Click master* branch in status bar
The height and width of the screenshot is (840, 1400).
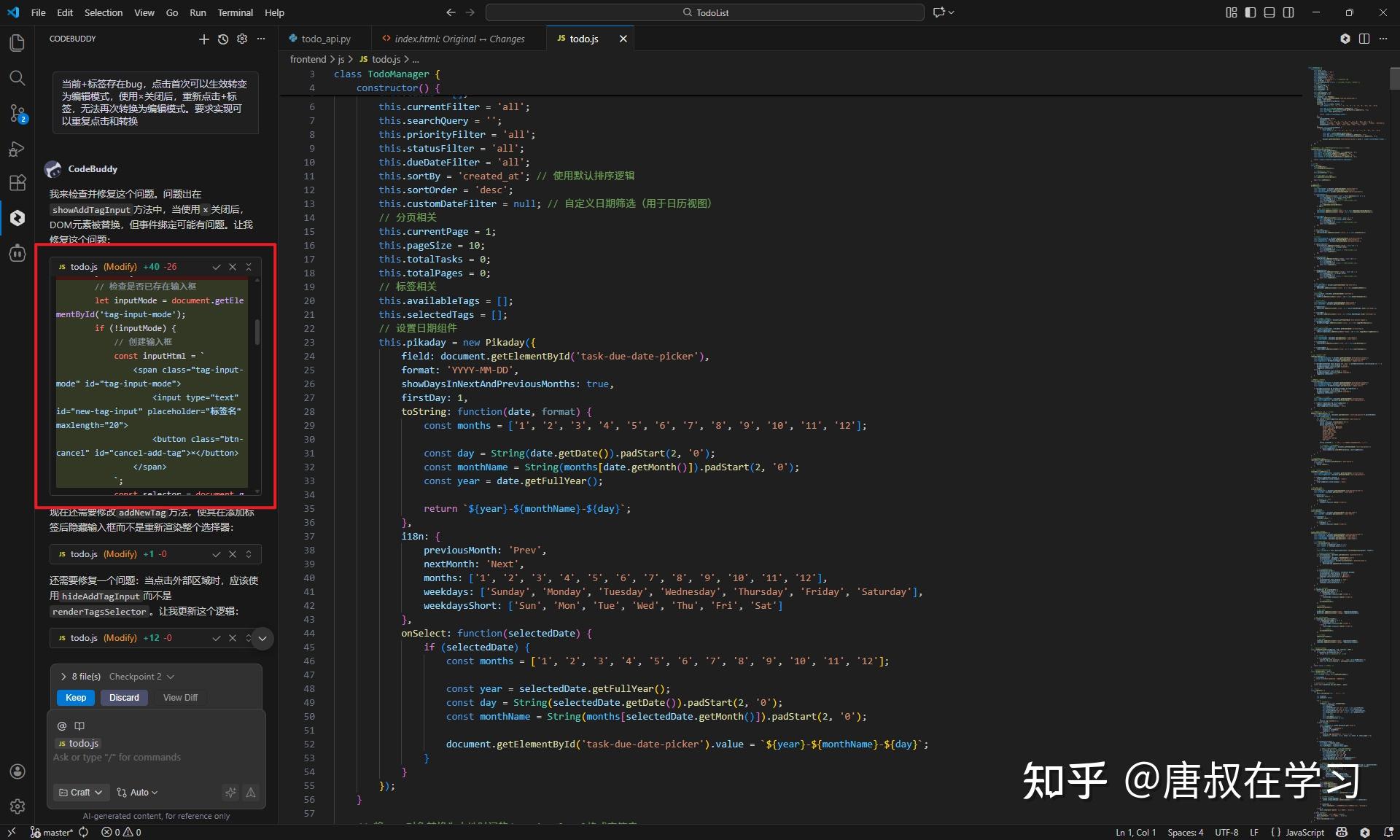tap(52, 832)
